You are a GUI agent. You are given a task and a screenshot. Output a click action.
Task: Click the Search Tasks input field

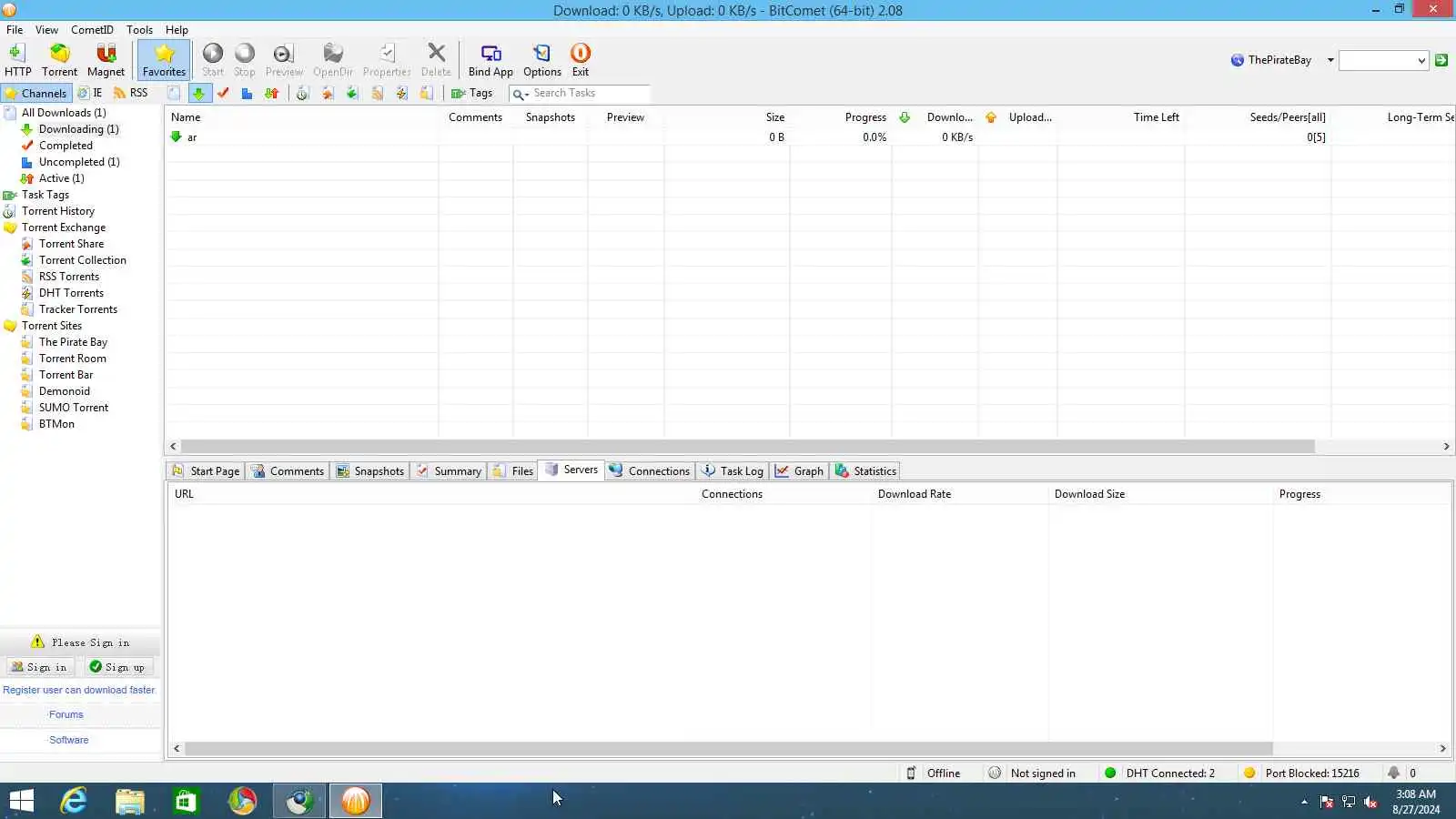pos(590,93)
